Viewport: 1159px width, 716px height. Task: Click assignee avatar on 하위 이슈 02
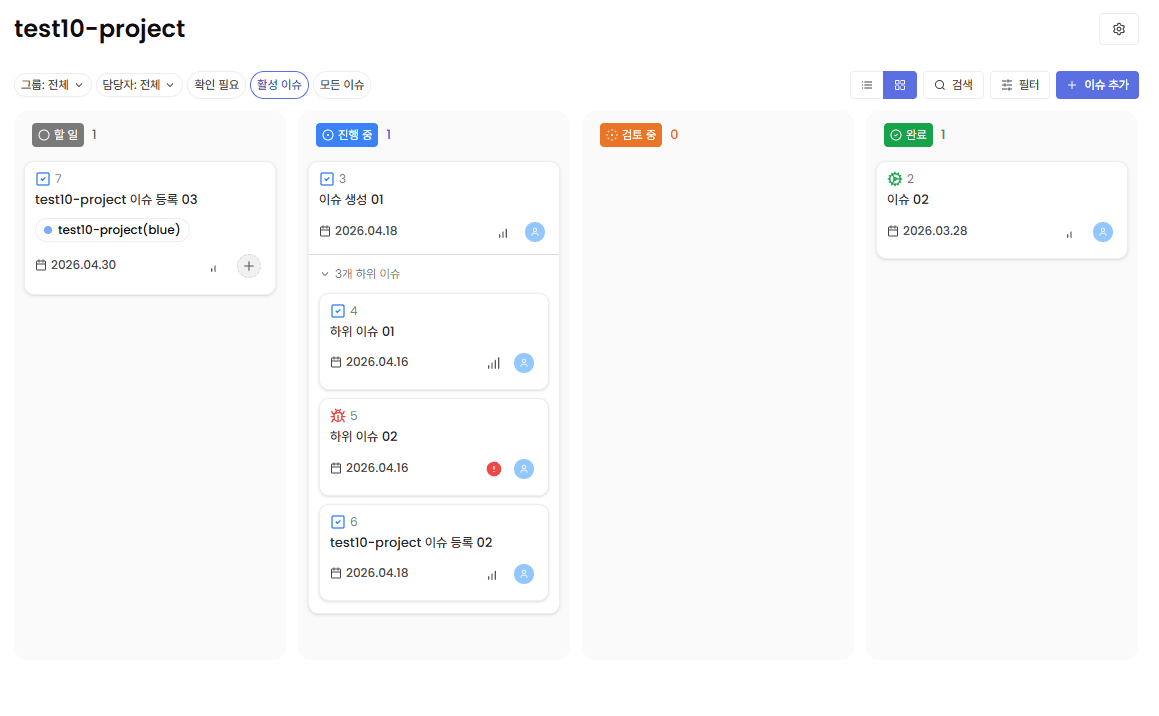click(524, 469)
